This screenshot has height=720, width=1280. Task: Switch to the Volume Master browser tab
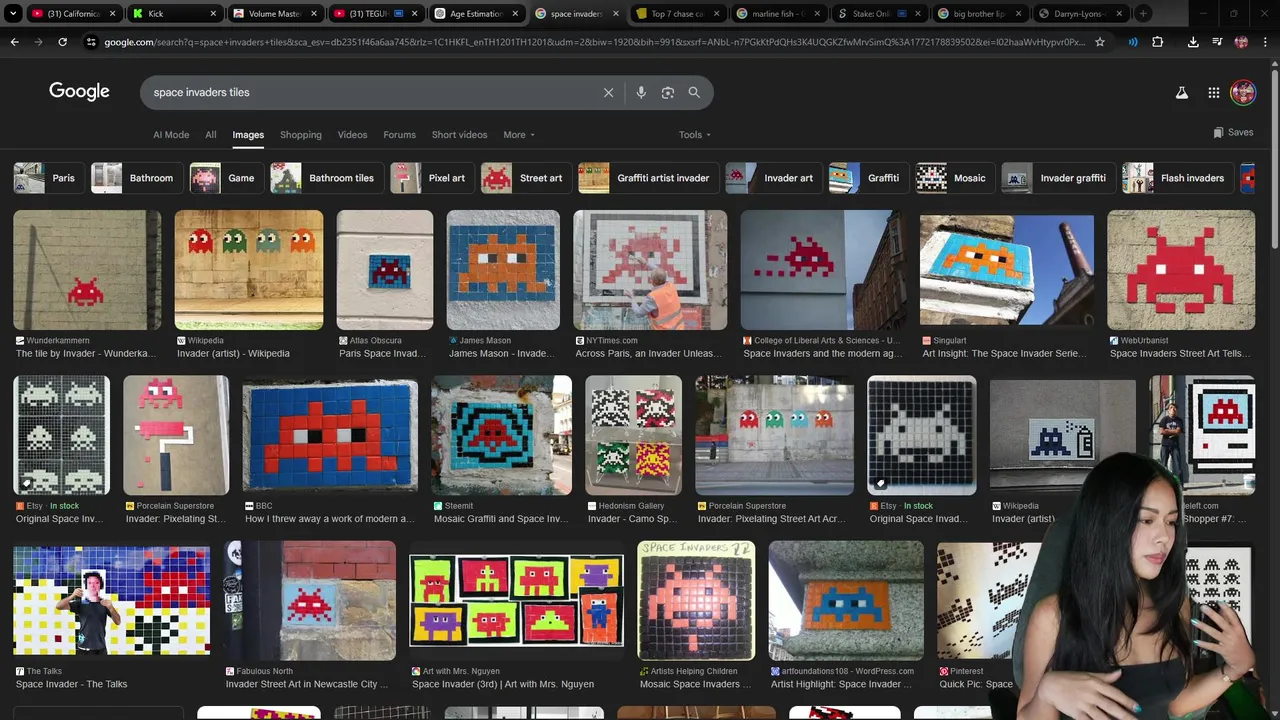(x=274, y=14)
